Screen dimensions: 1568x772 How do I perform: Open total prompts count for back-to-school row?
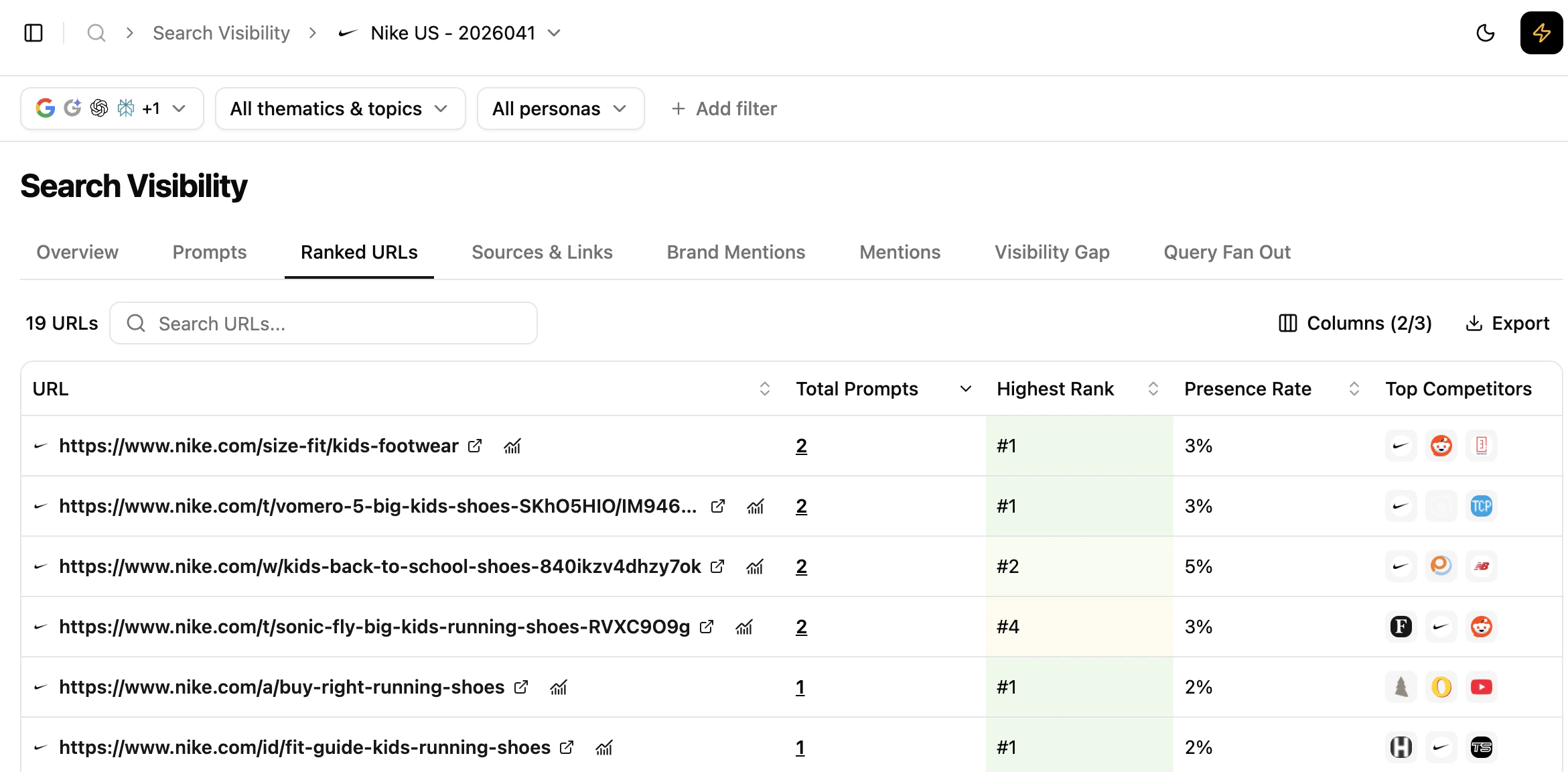coord(801,566)
